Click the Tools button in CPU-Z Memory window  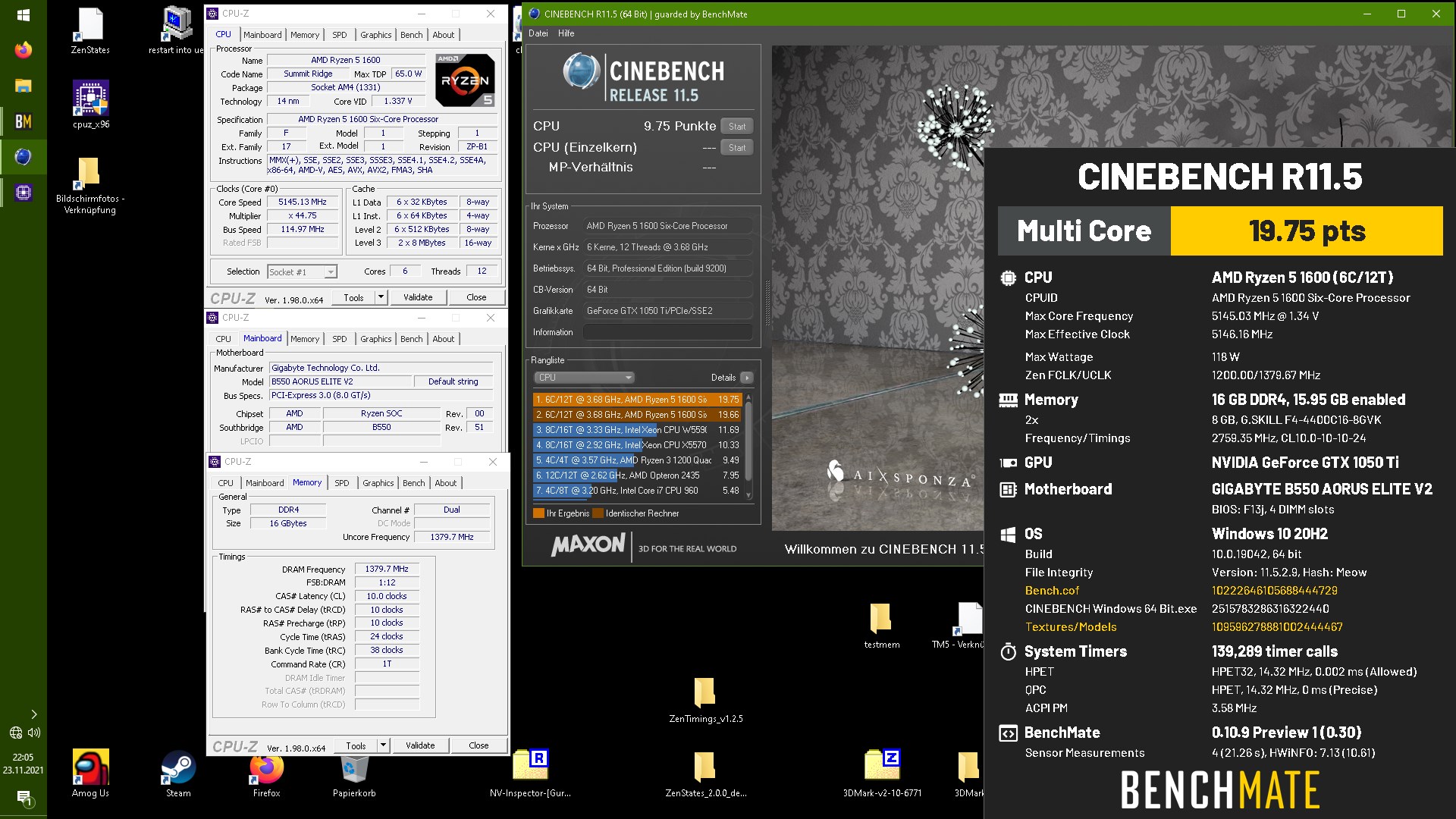356,745
